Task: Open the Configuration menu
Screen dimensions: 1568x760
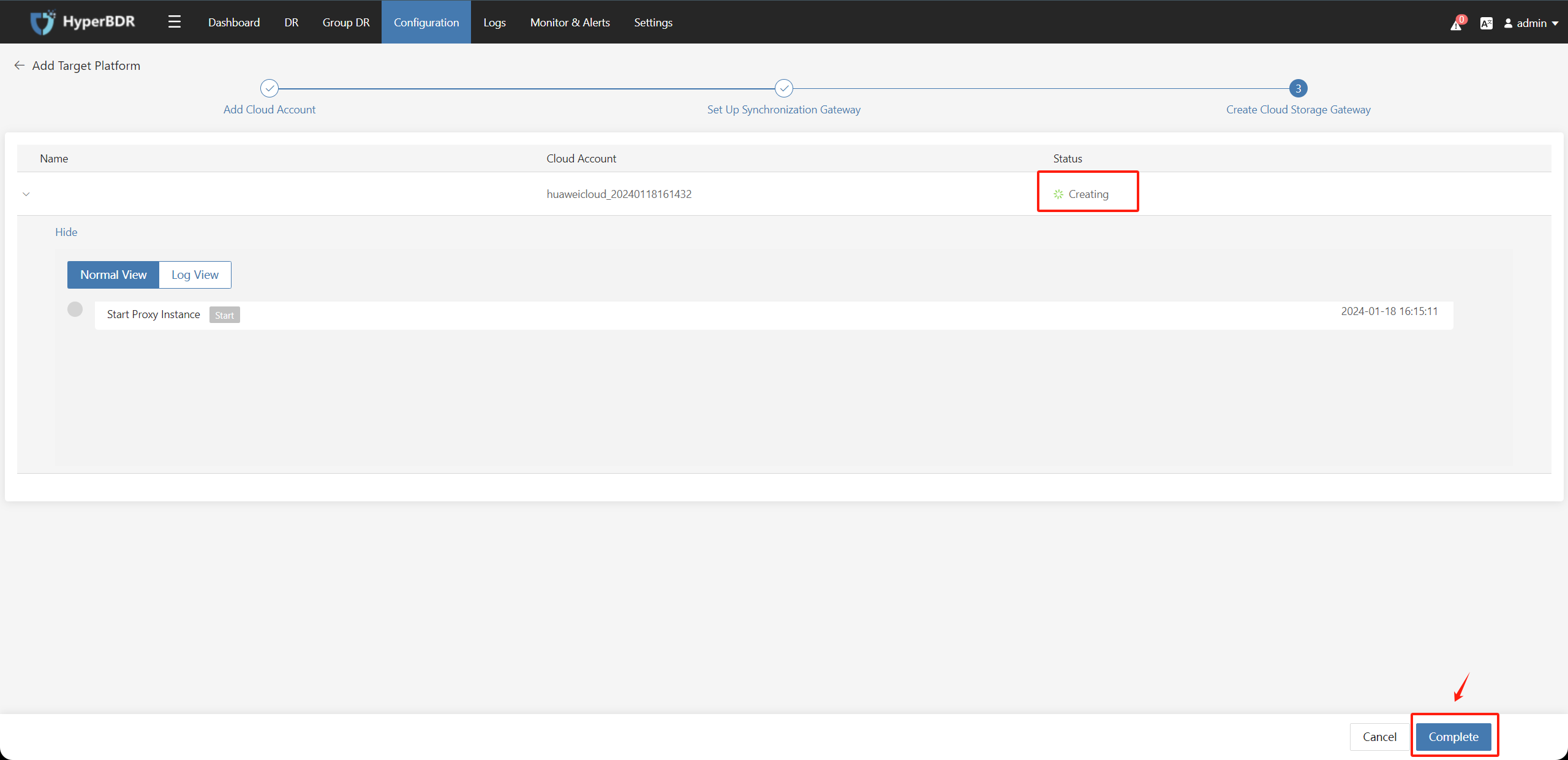Action: point(426,22)
